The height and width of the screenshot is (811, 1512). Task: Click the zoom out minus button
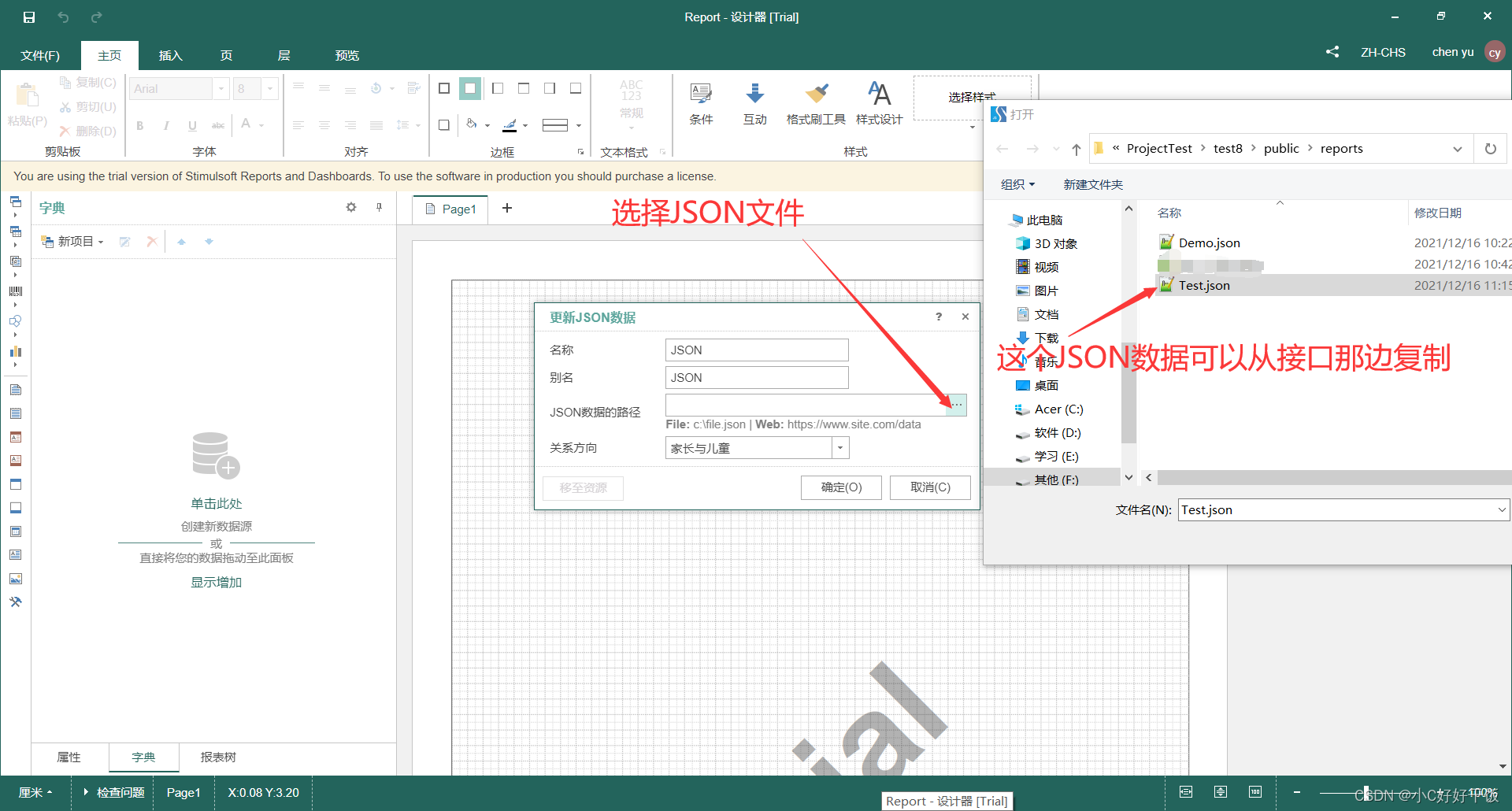(1297, 792)
